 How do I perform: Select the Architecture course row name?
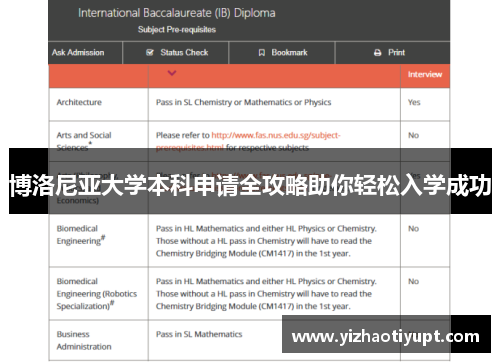79,102
